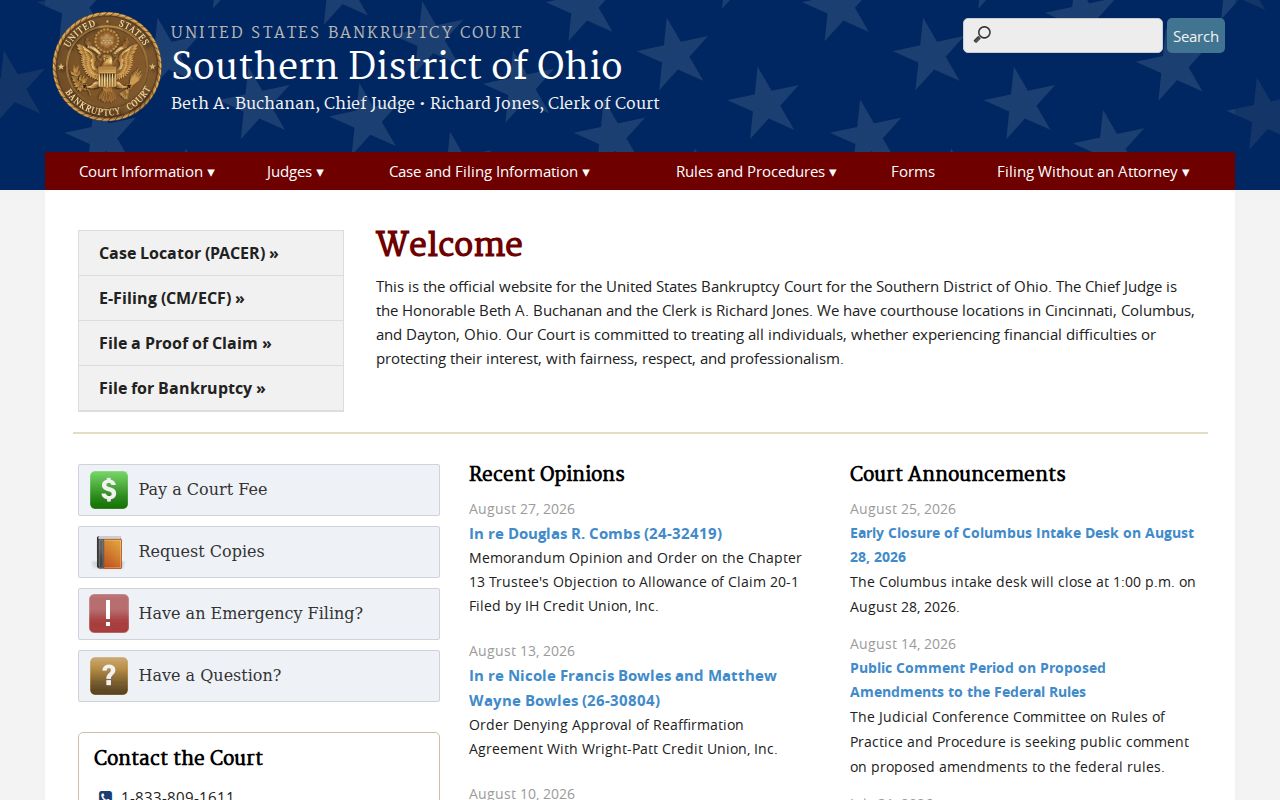Image resolution: width=1280 pixels, height=800 pixels.
Task: Click the Contact the Court heading
Action: 178,758
